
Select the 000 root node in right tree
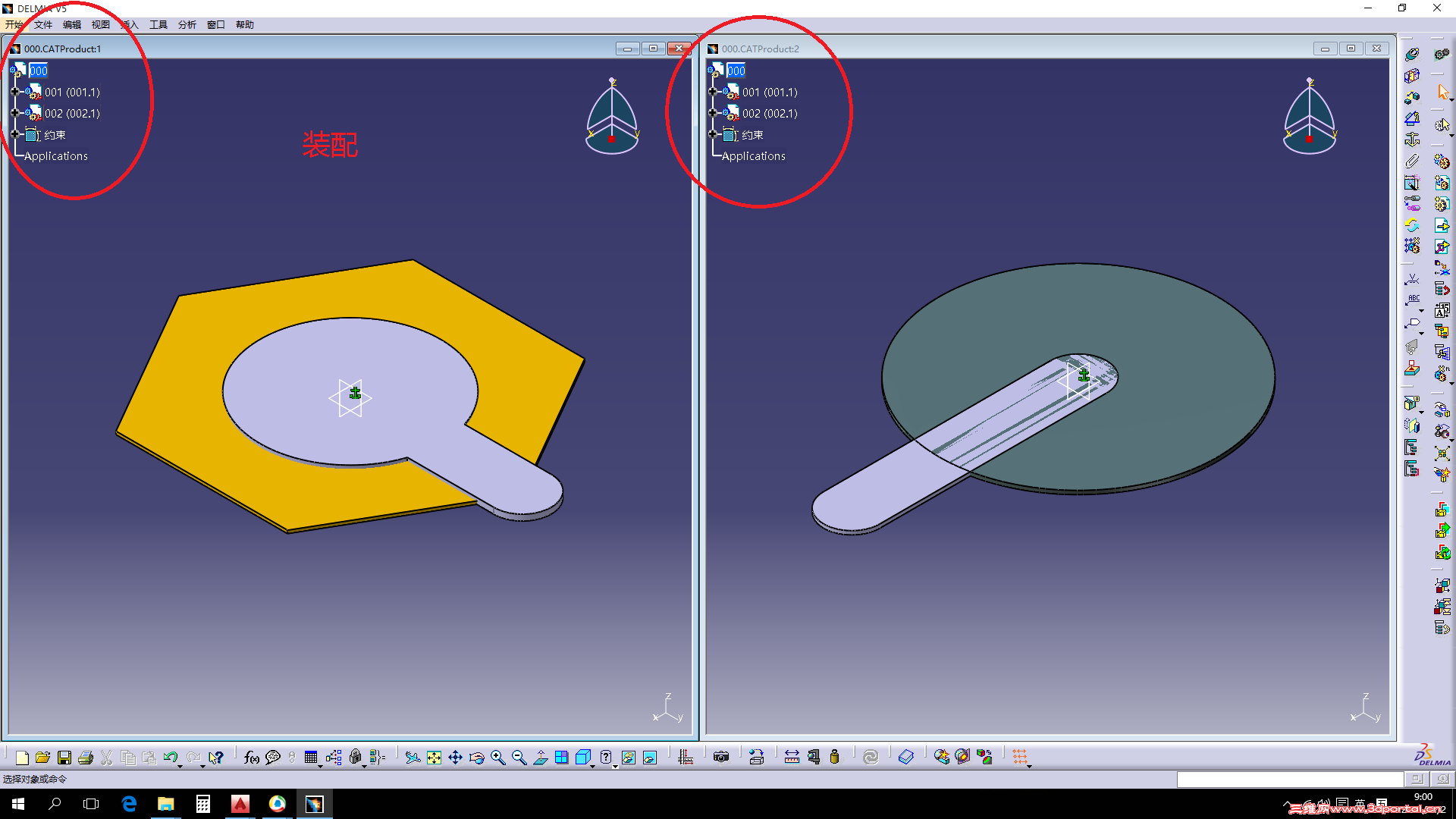coord(736,71)
